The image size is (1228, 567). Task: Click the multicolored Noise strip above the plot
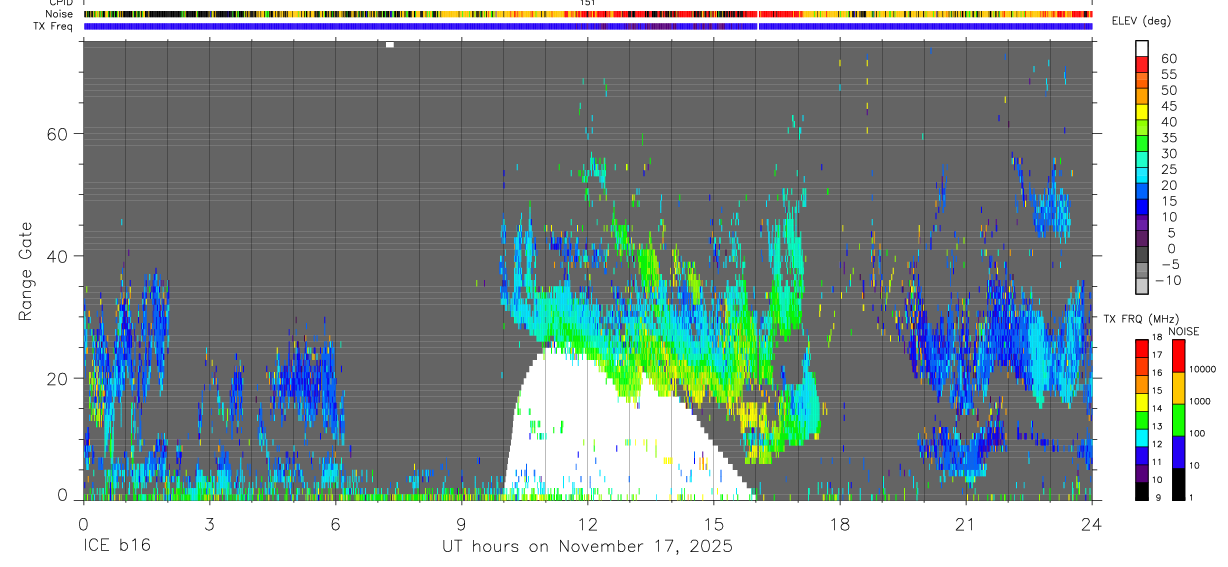pos(588,14)
